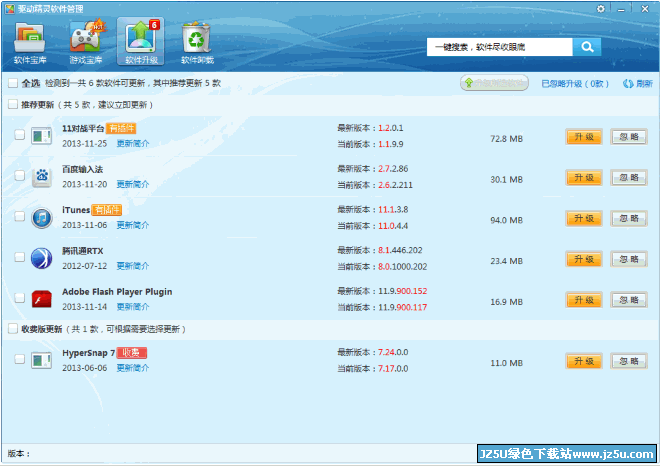Click the search magnifier button
The height and width of the screenshot is (466, 660).
[587, 47]
